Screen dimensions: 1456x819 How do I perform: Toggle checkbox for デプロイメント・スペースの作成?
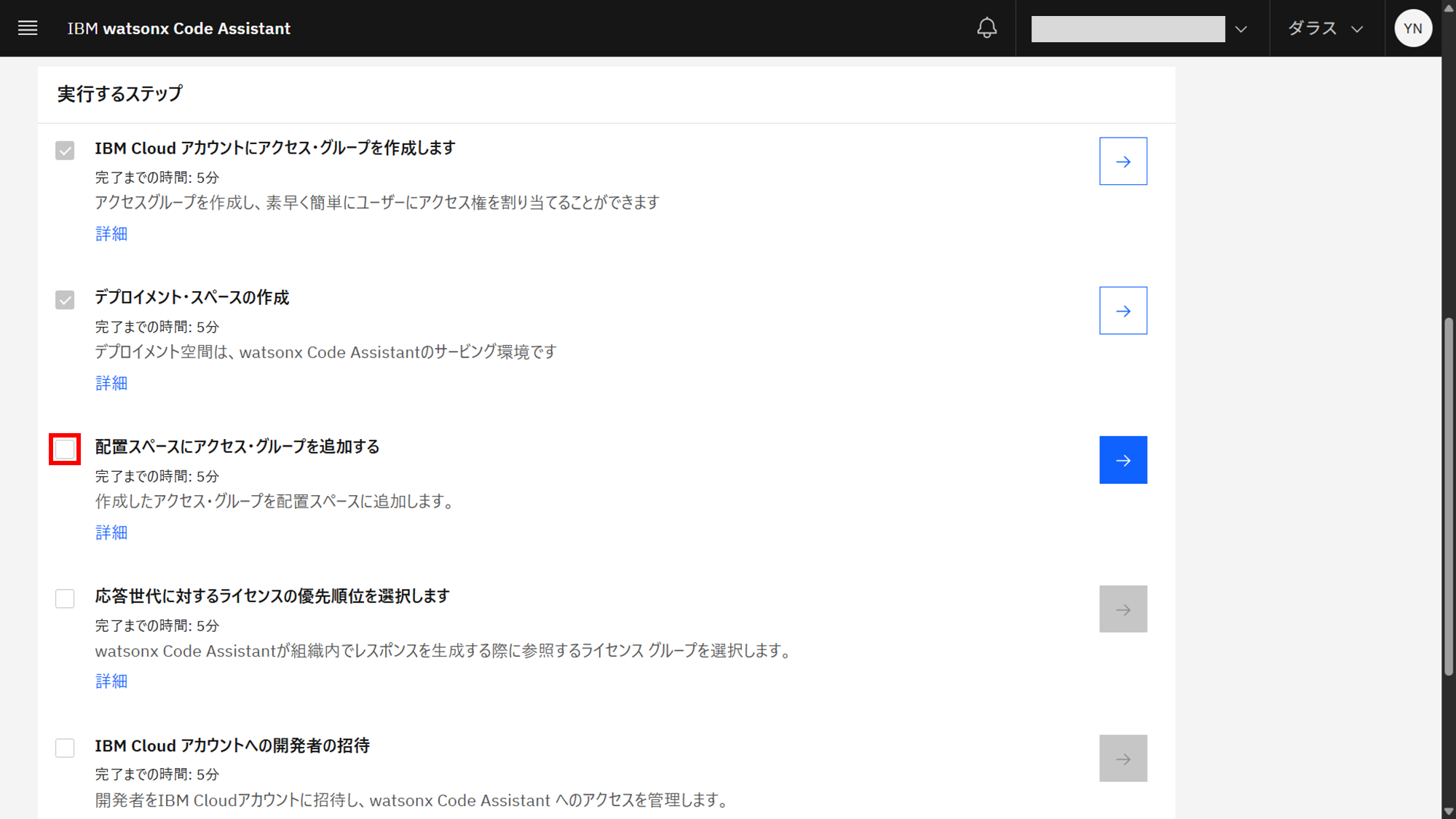pyautogui.click(x=65, y=300)
